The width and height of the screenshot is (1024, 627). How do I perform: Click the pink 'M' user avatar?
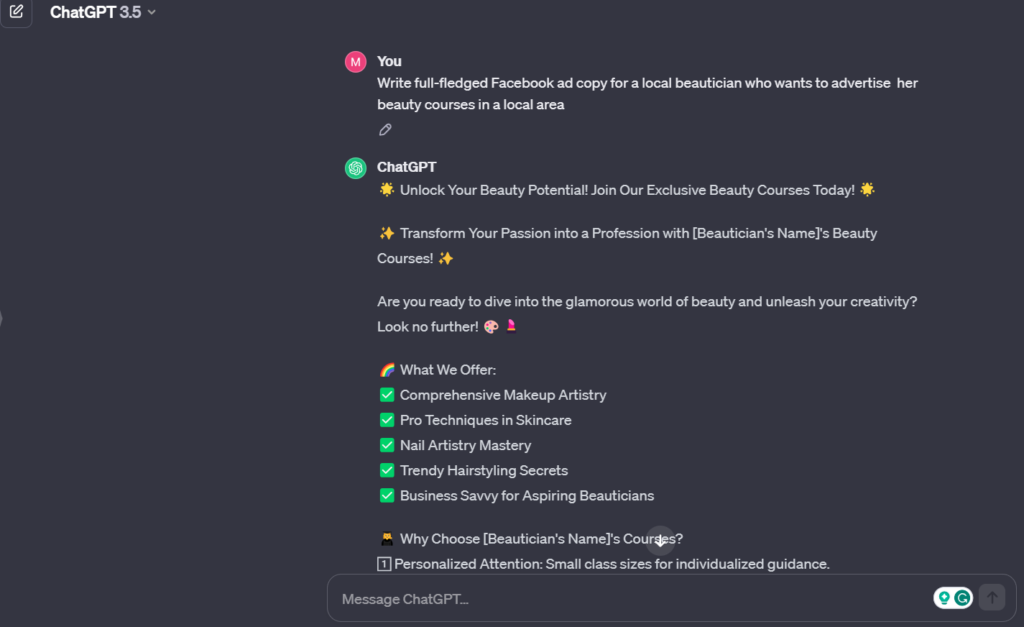[355, 61]
